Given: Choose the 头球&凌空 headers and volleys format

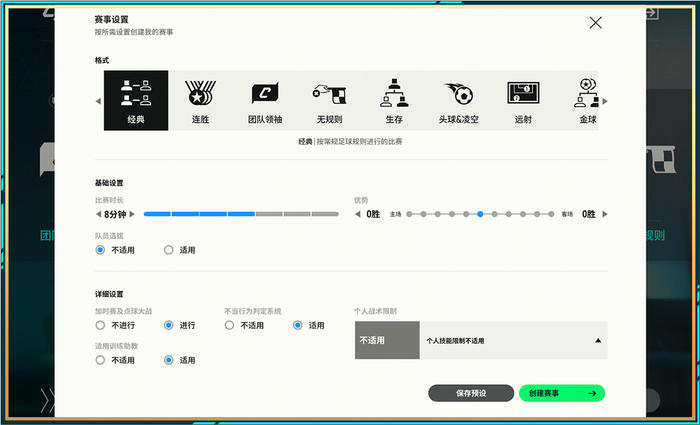Looking at the screenshot, I should (x=456, y=100).
